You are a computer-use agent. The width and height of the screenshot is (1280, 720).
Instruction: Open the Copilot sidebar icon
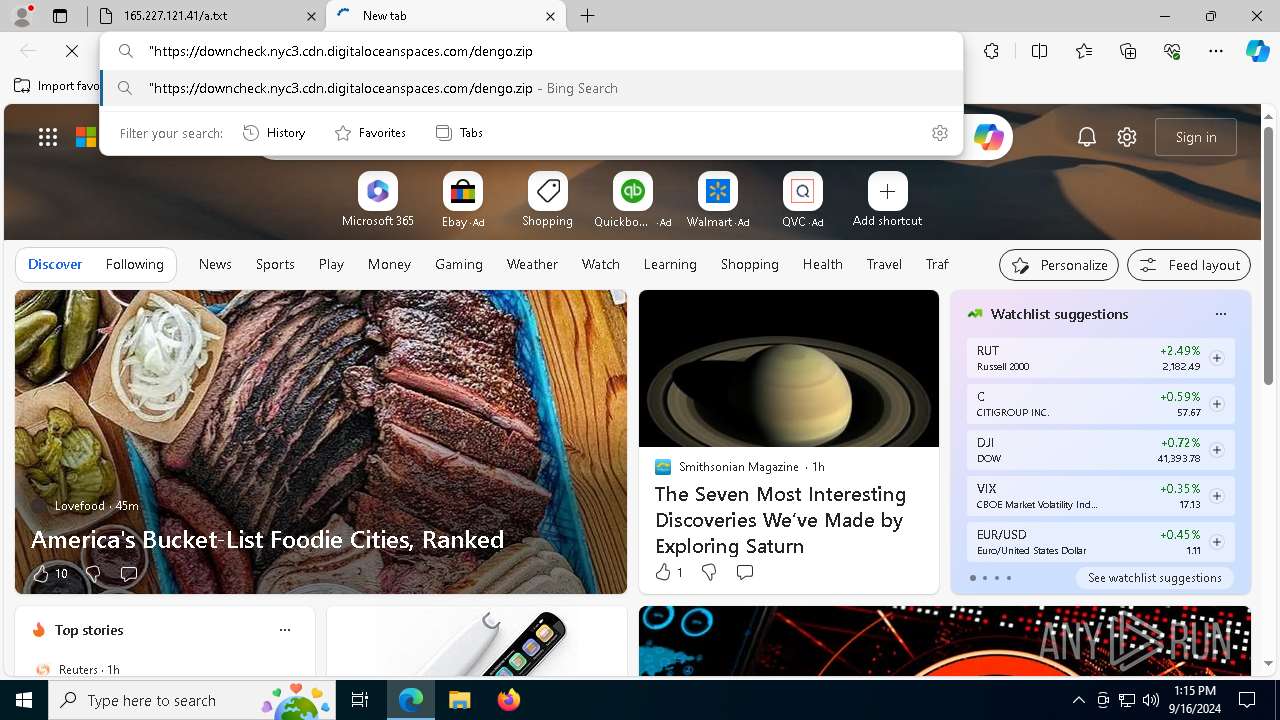pyautogui.click(x=1257, y=51)
